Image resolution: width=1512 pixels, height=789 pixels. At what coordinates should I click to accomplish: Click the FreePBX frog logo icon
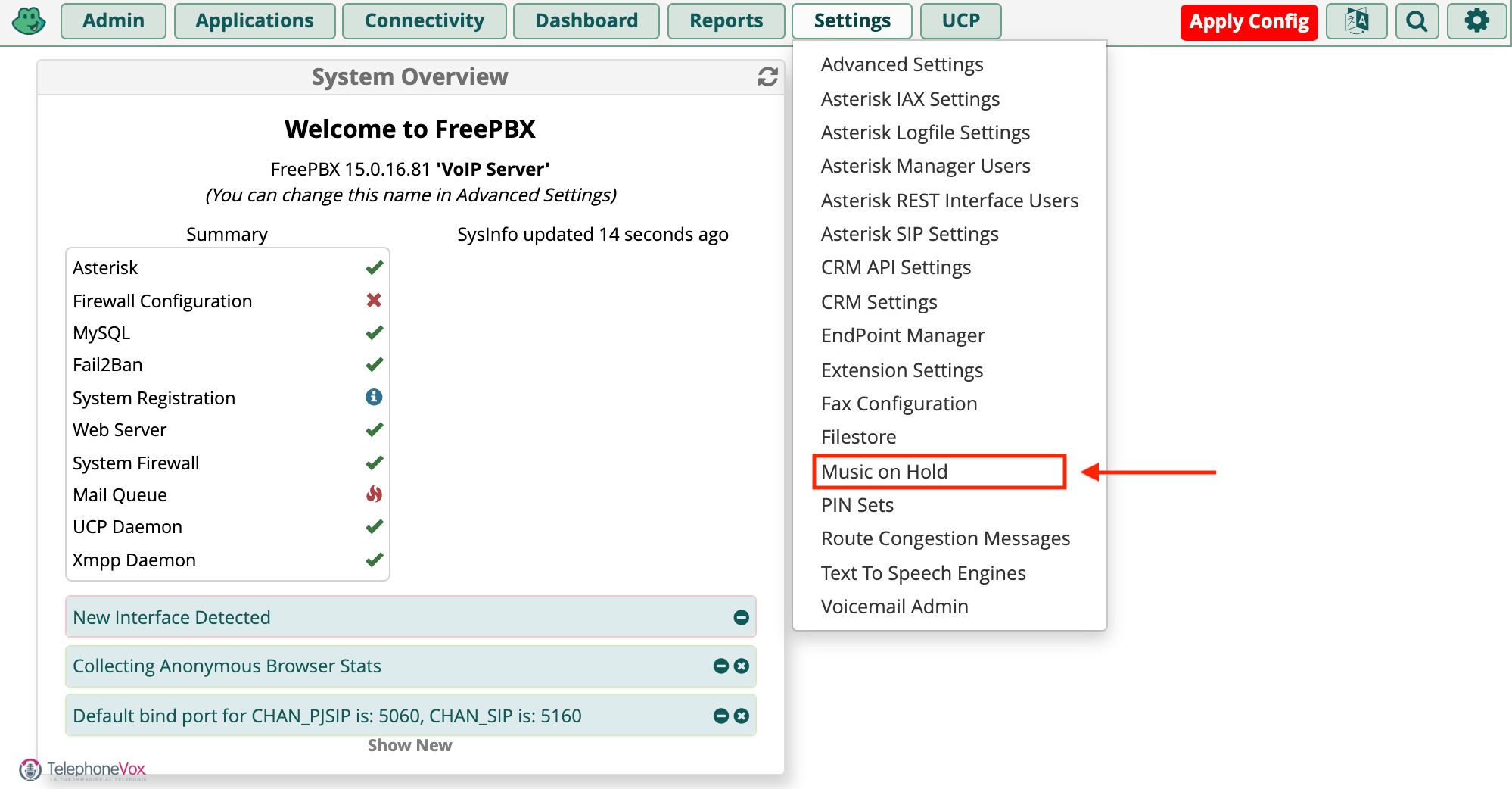click(30, 21)
